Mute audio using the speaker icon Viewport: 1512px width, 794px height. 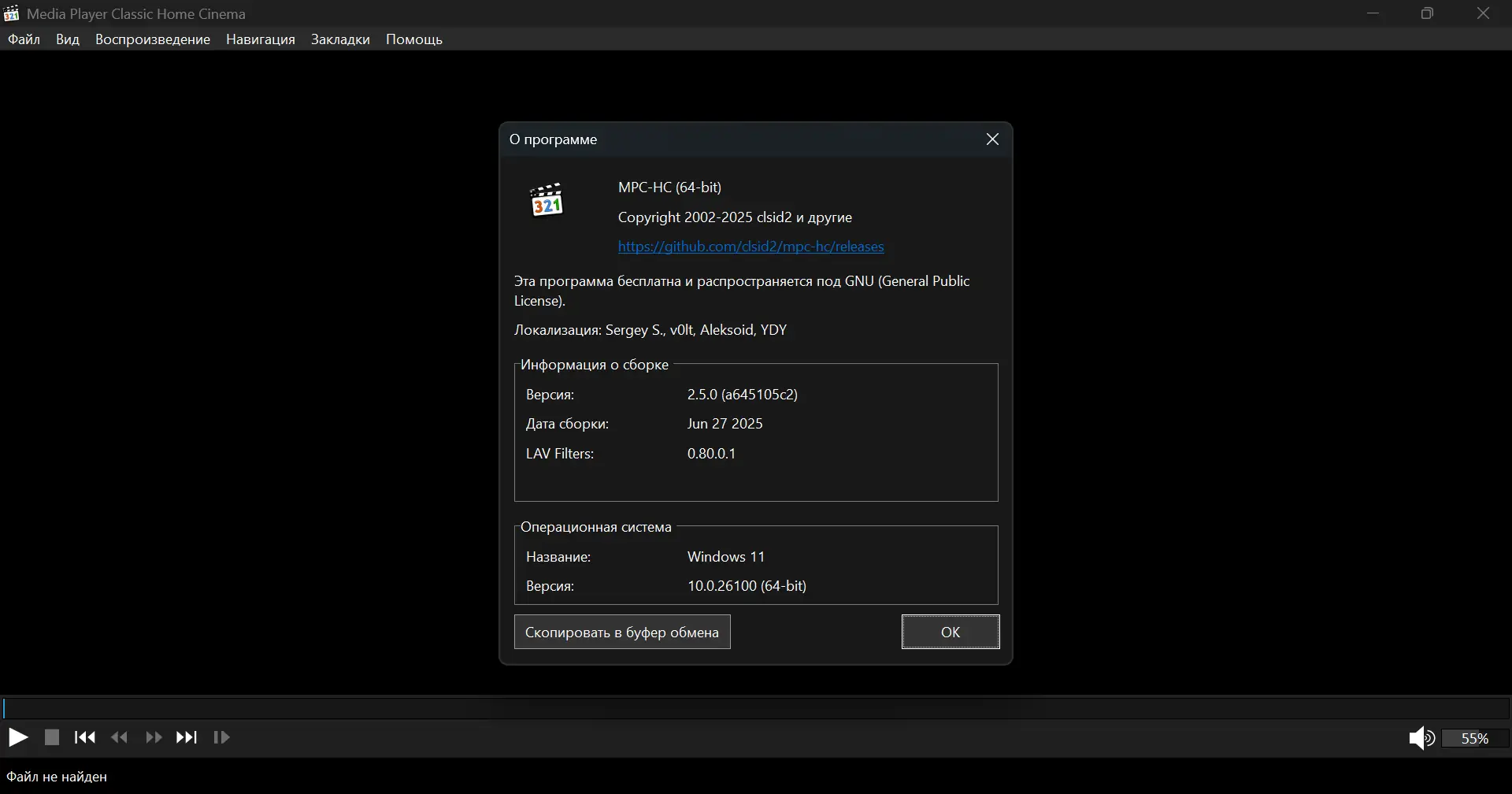[1422, 739]
